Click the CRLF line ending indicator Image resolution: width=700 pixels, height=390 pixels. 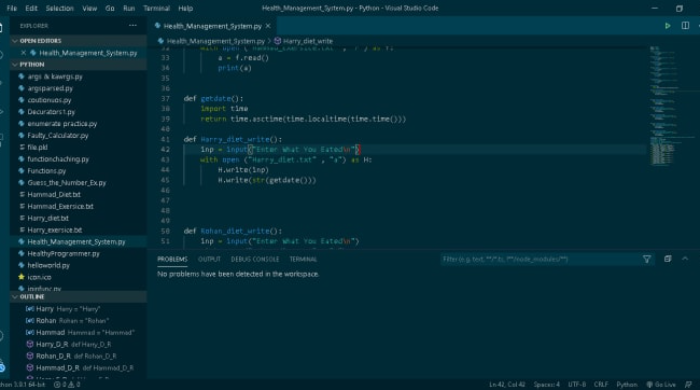(x=601, y=385)
